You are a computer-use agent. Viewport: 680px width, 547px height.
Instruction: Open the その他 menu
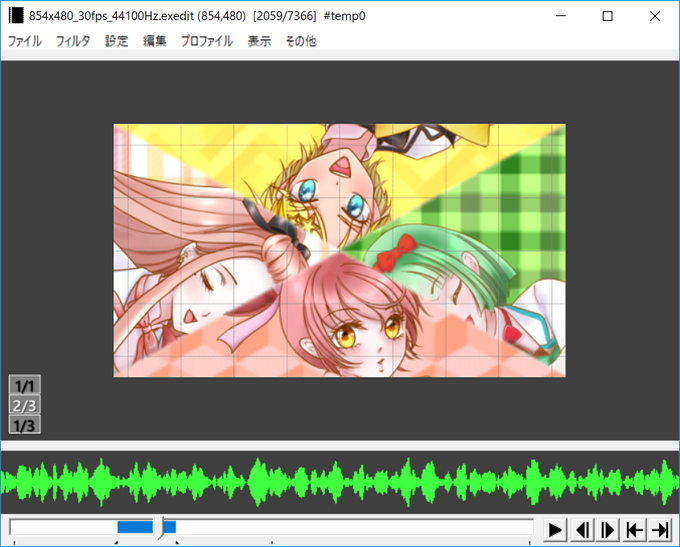click(x=301, y=41)
